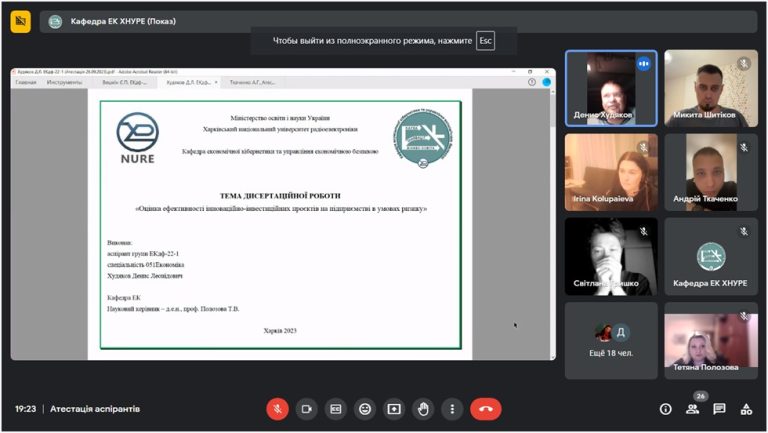
Task: Click the department round emblem in the document
Action: click(x=423, y=138)
